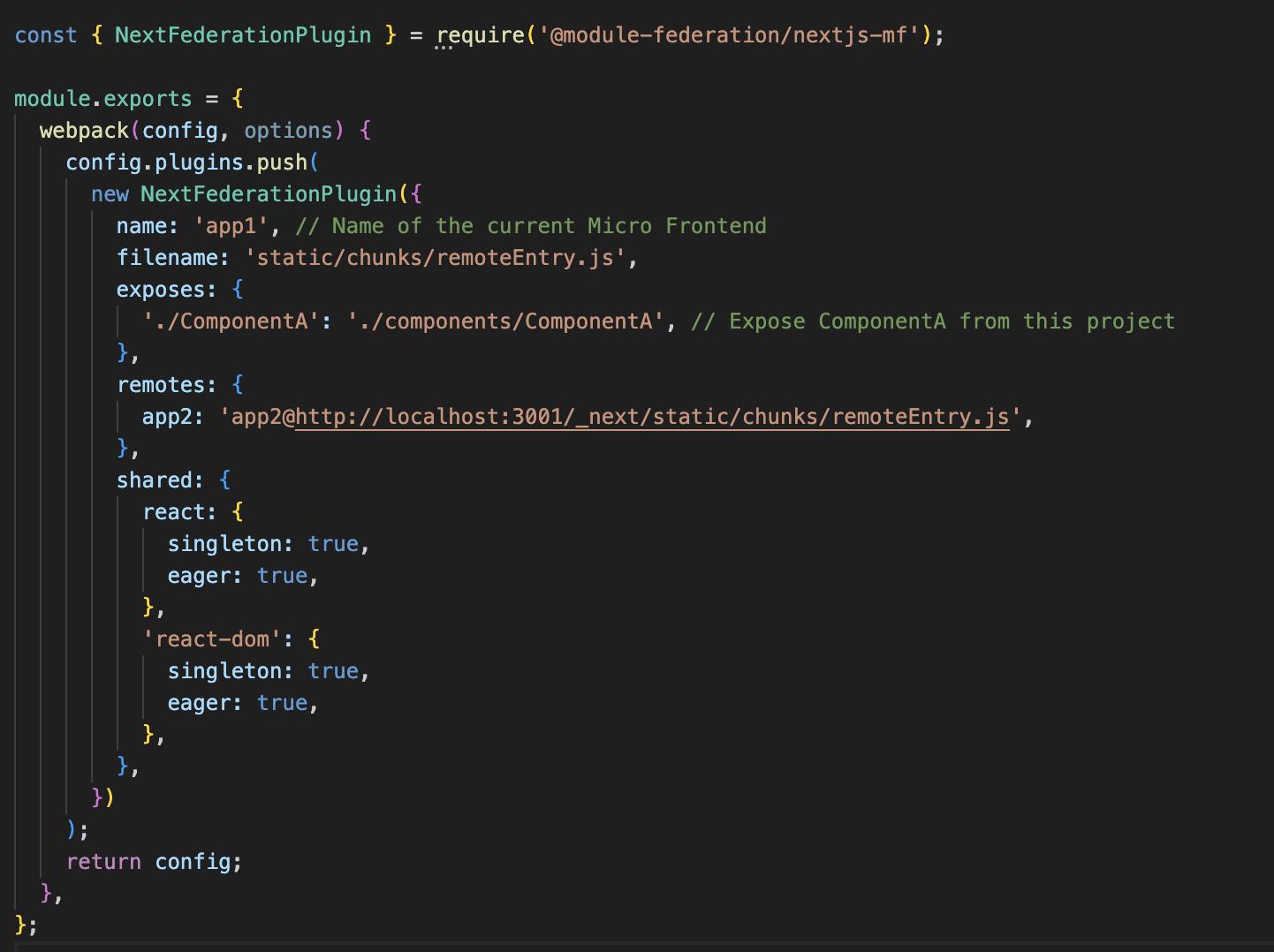Open the localhost:3001 remoteEntry.js URL link
This screenshot has width=1274, height=952.
[x=652, y=417]
